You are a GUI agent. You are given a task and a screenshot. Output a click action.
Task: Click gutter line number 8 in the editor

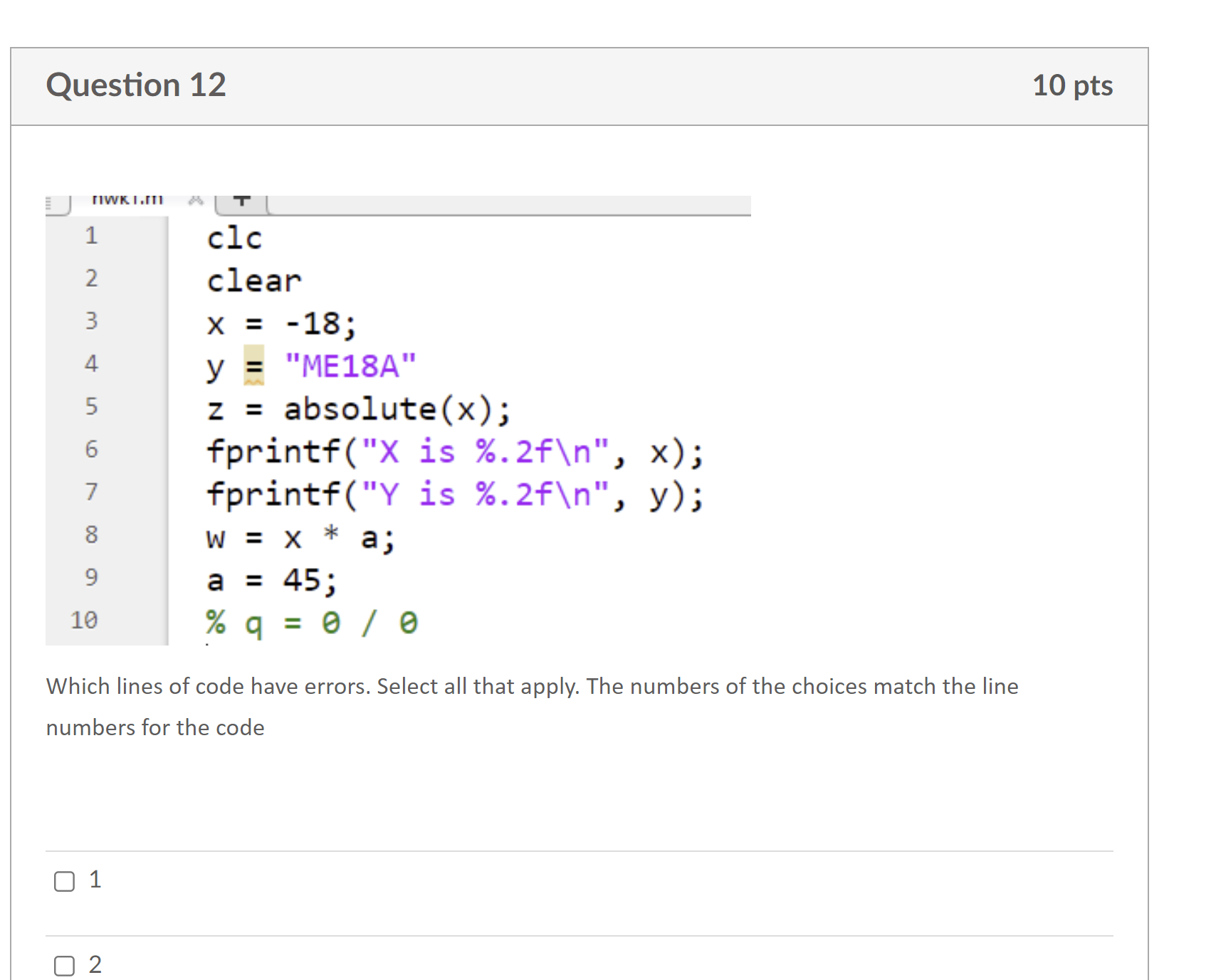point(91,534)
